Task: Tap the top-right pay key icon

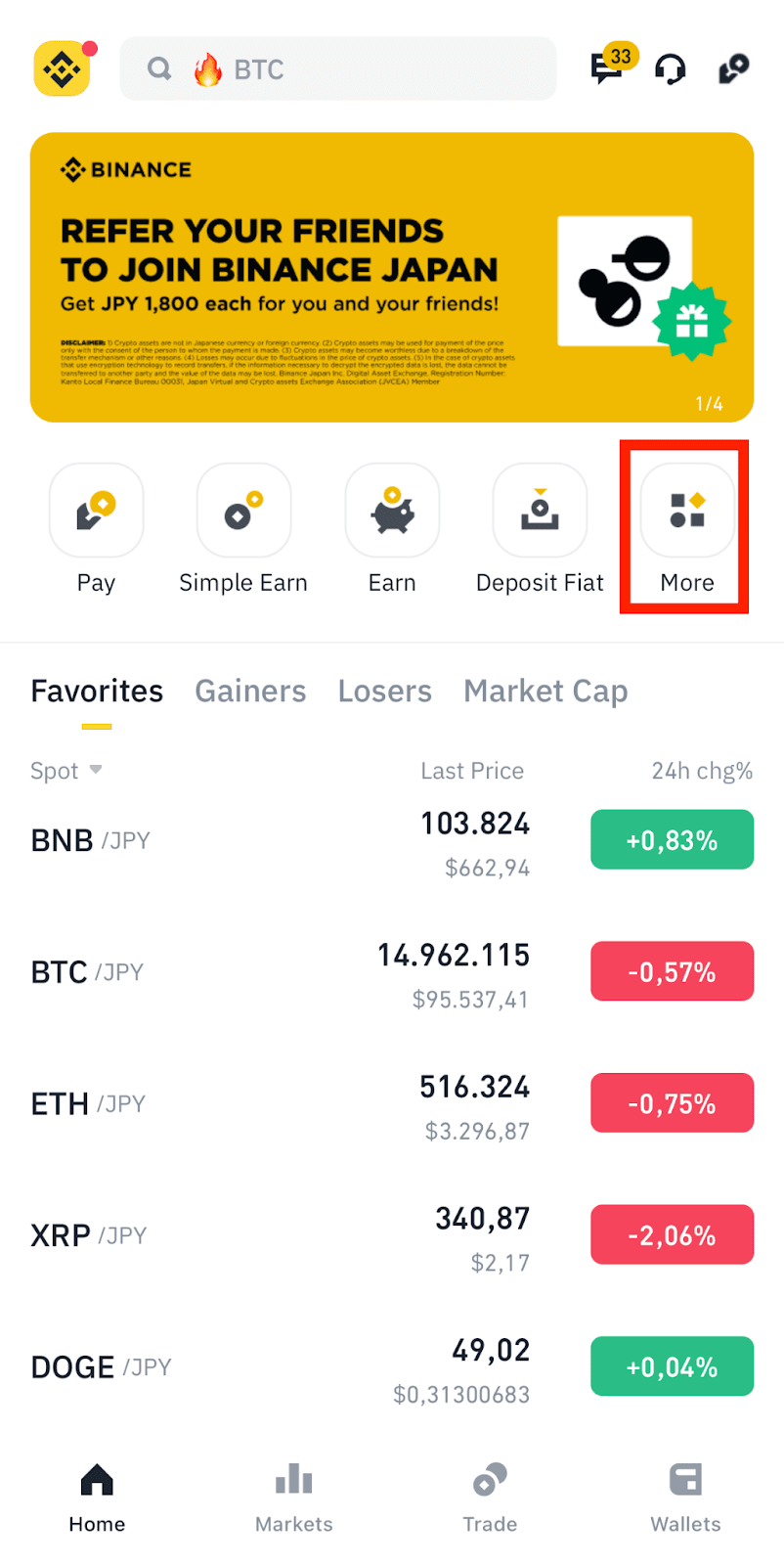Action: 733,69
